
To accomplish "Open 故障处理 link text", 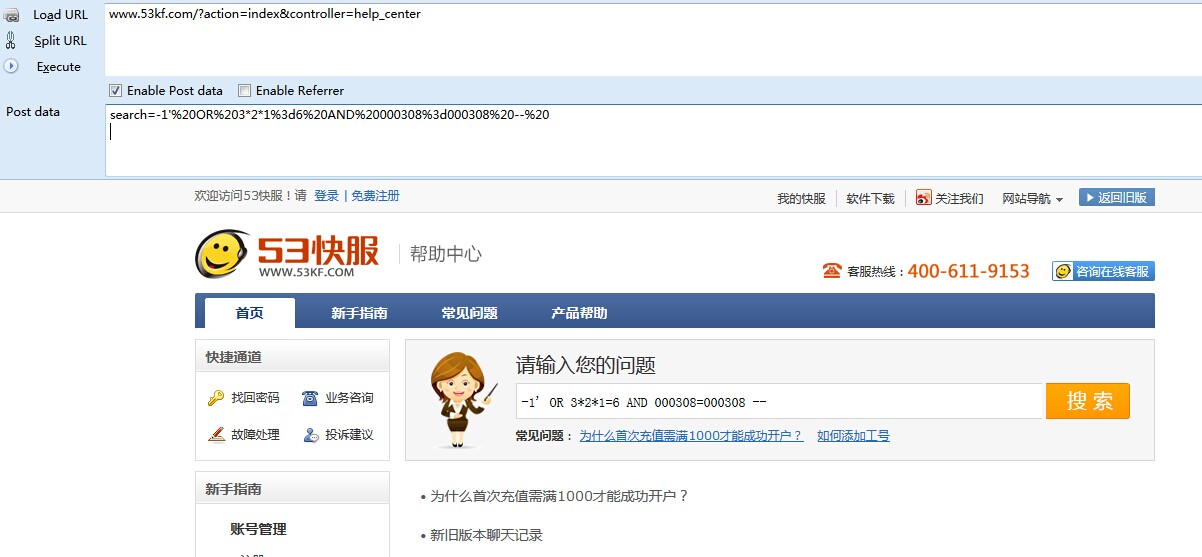I will pyautogui.click(x=255, y=435).
